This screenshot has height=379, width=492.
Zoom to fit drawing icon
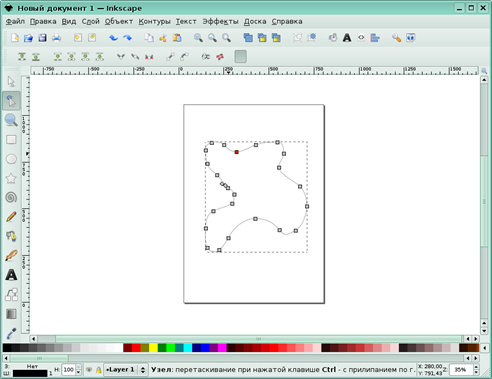212,38
